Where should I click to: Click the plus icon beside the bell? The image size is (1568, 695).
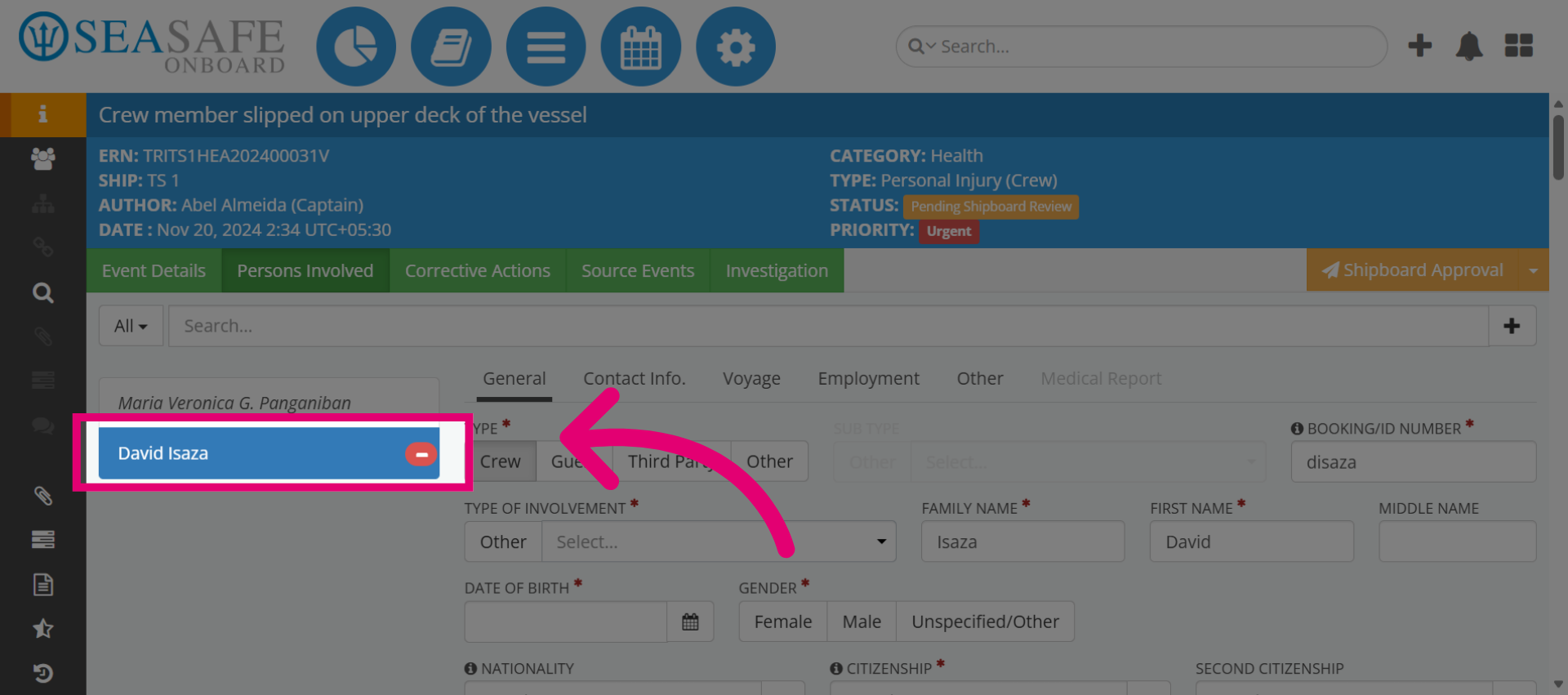click(1420, 46)
